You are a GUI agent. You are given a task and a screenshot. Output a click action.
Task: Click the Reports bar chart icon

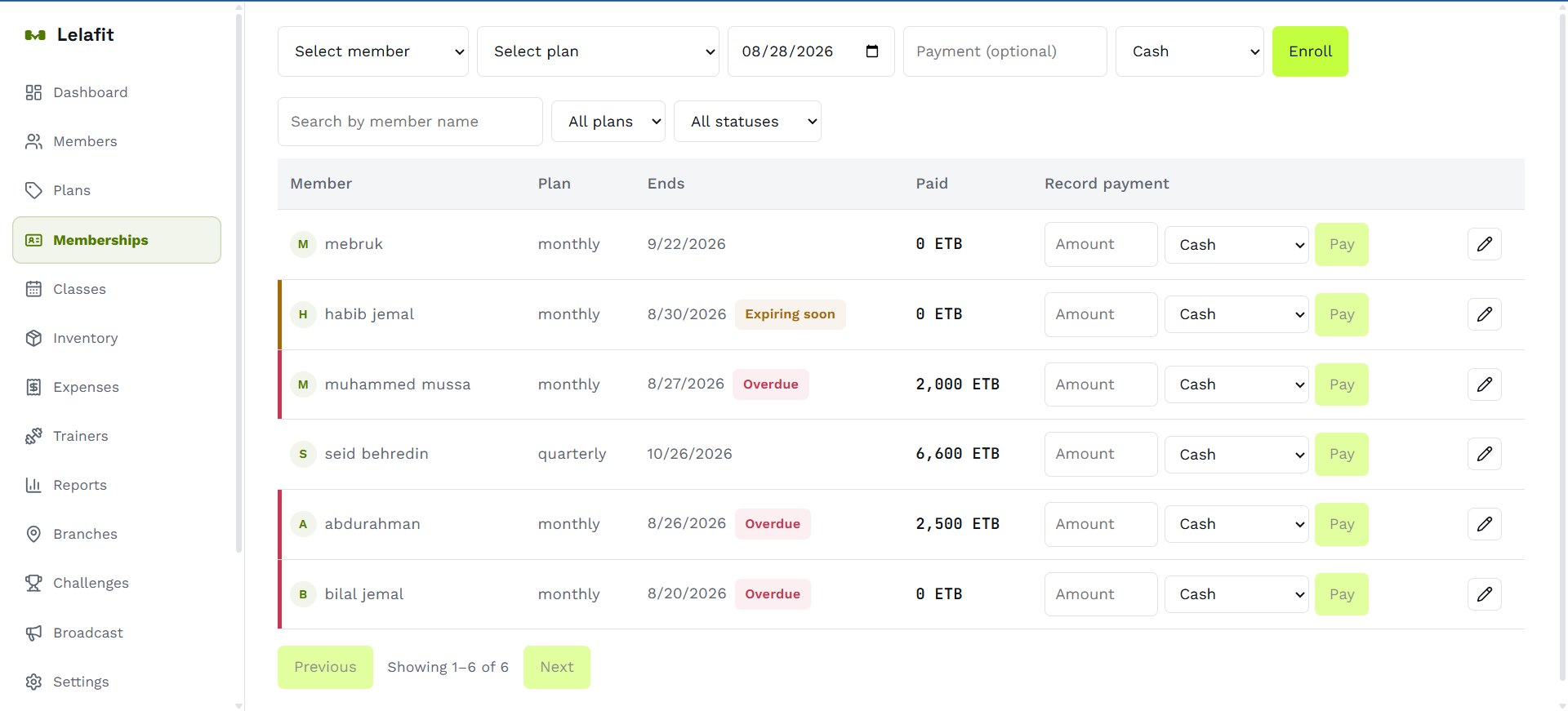pos(33,485)
